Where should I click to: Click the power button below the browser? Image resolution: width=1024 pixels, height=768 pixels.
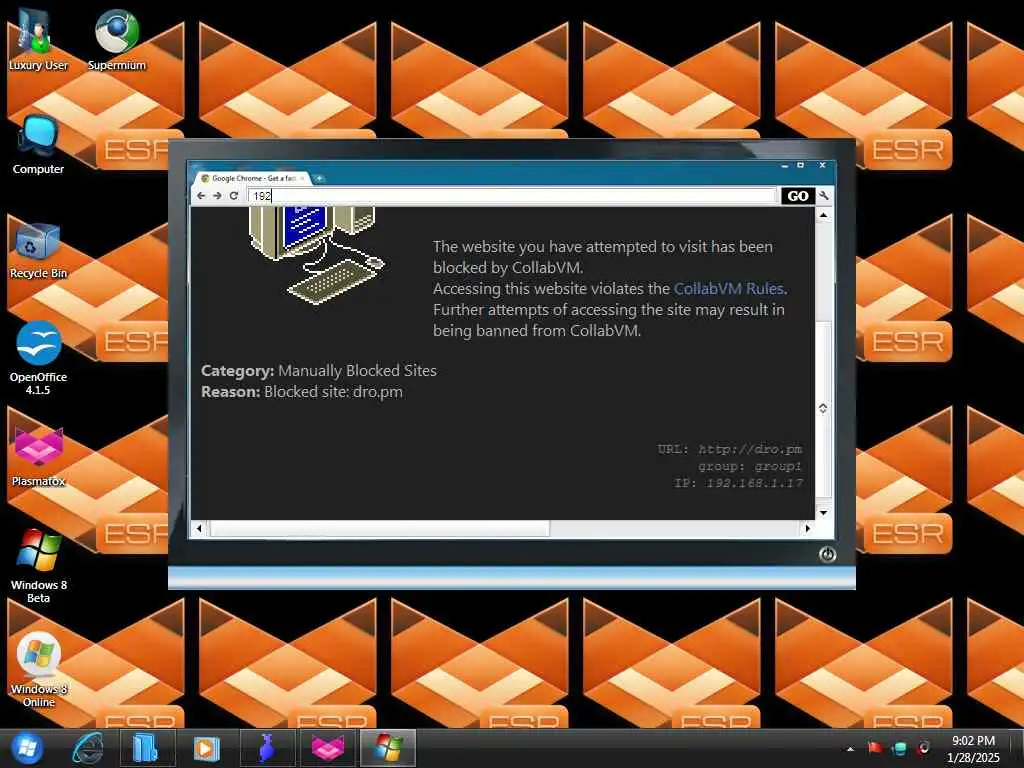click(x=827, y=554)
